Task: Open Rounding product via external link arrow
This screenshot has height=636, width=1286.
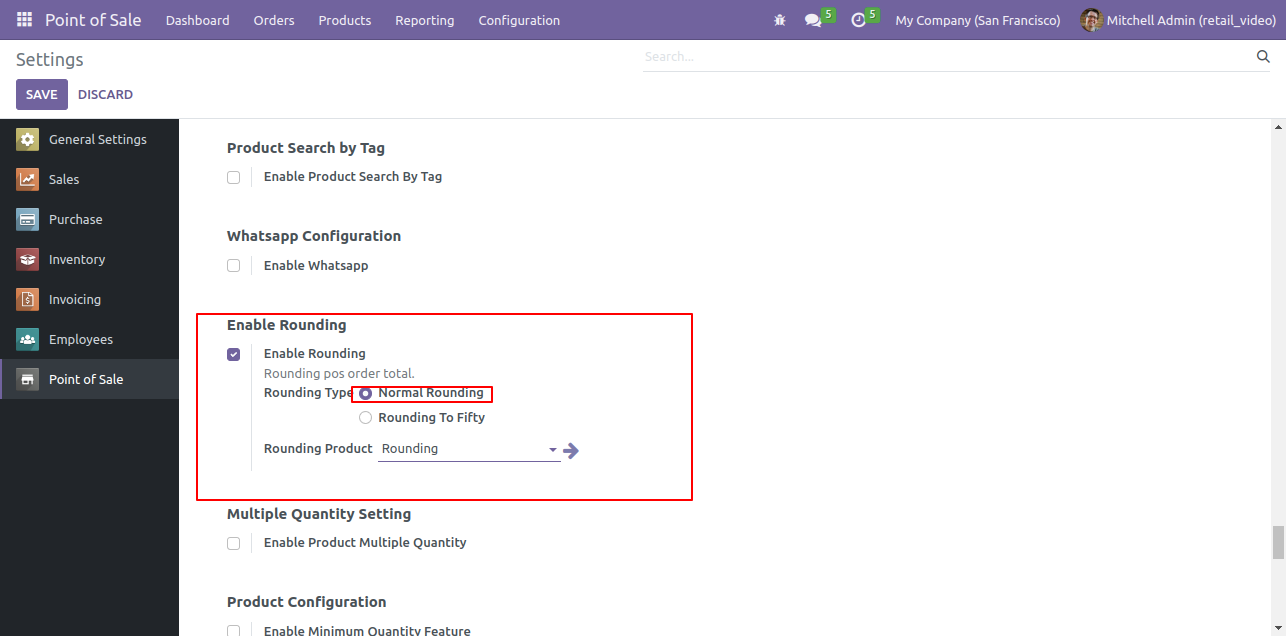Action: 571,451
